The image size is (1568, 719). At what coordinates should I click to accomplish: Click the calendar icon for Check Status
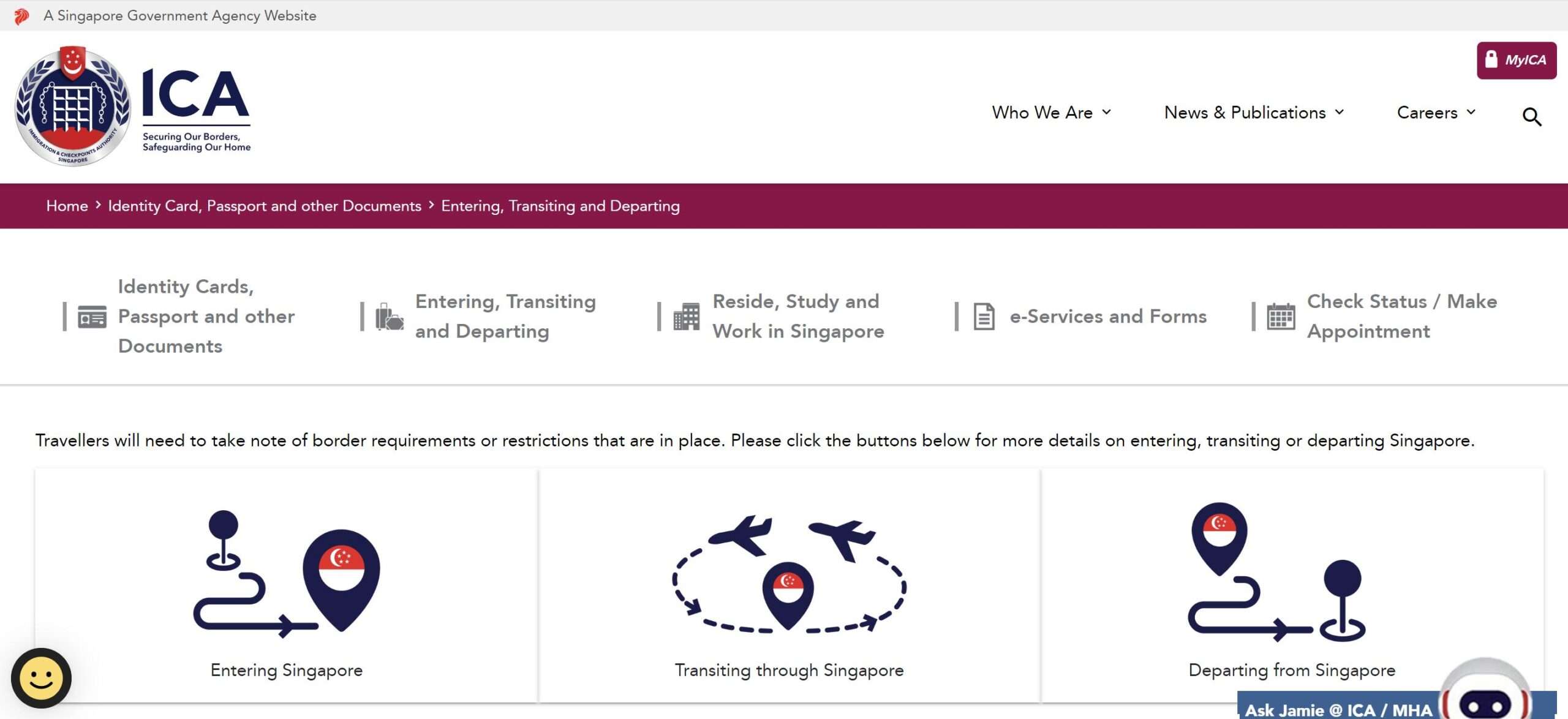pos(1281,317)
